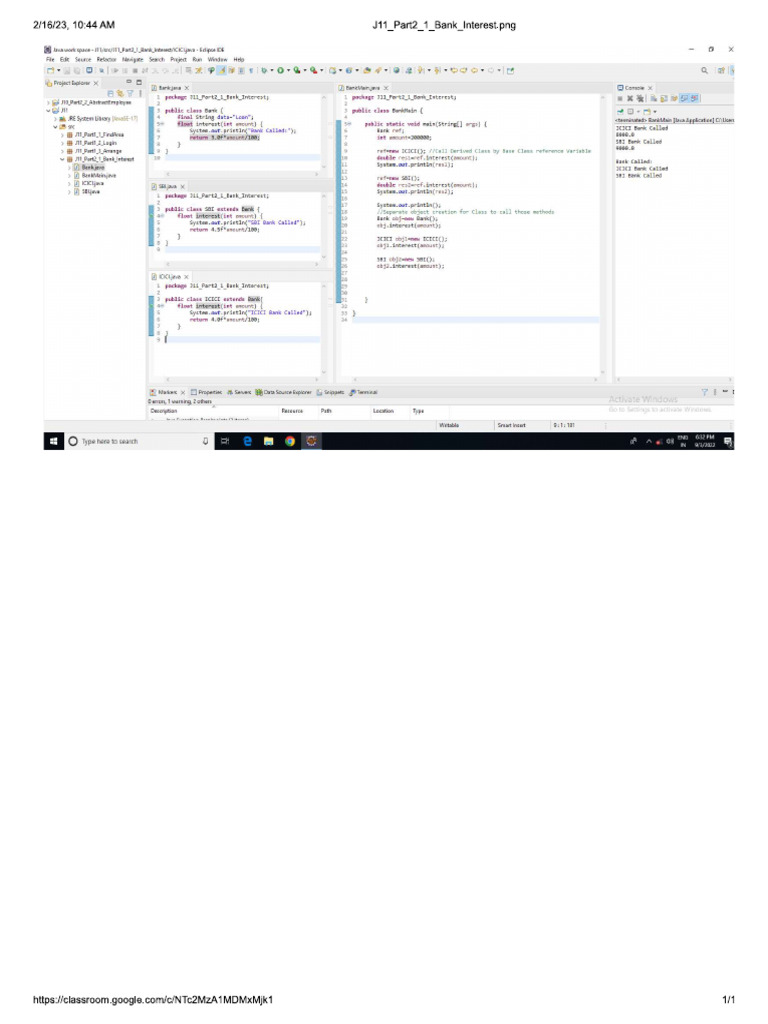Screen dimensions: 768x1024
Task: Open the Refactor menu
Action: click(x=106, y=59)
